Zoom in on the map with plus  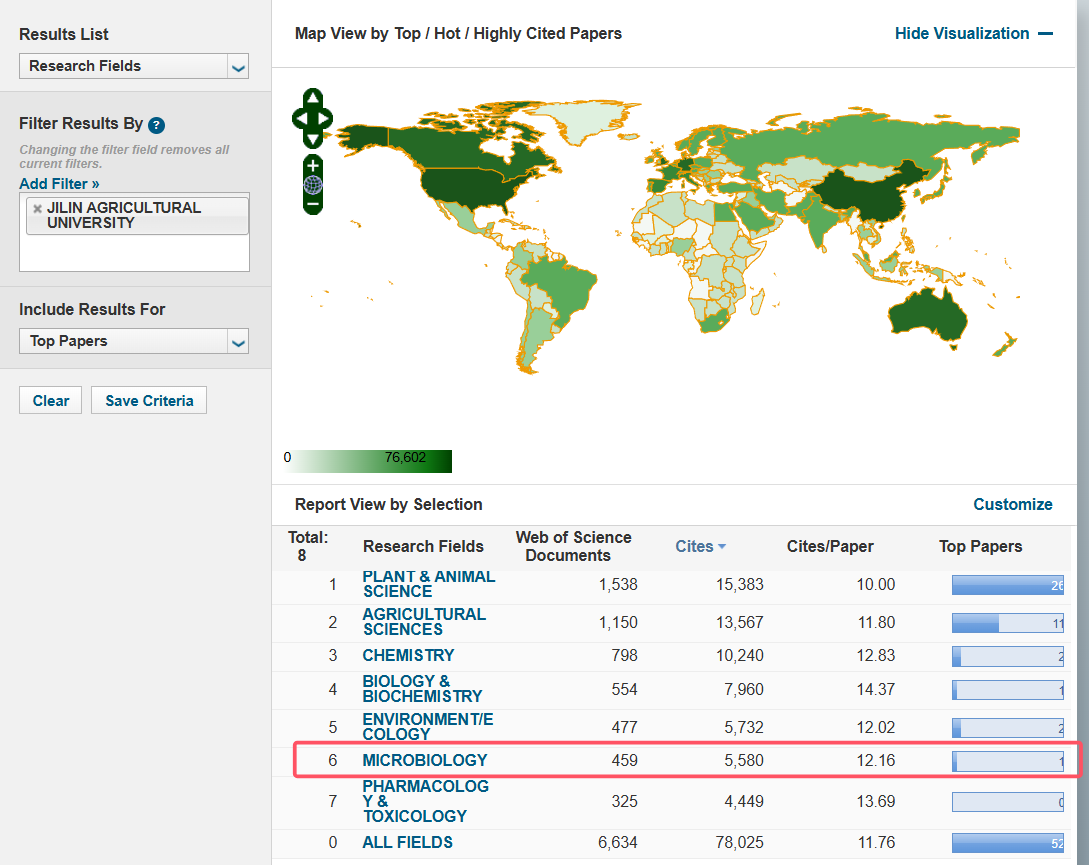313,165
